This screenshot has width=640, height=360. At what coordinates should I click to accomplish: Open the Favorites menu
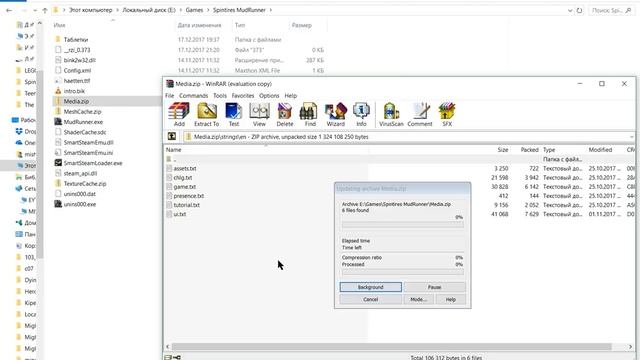point(243,96)
